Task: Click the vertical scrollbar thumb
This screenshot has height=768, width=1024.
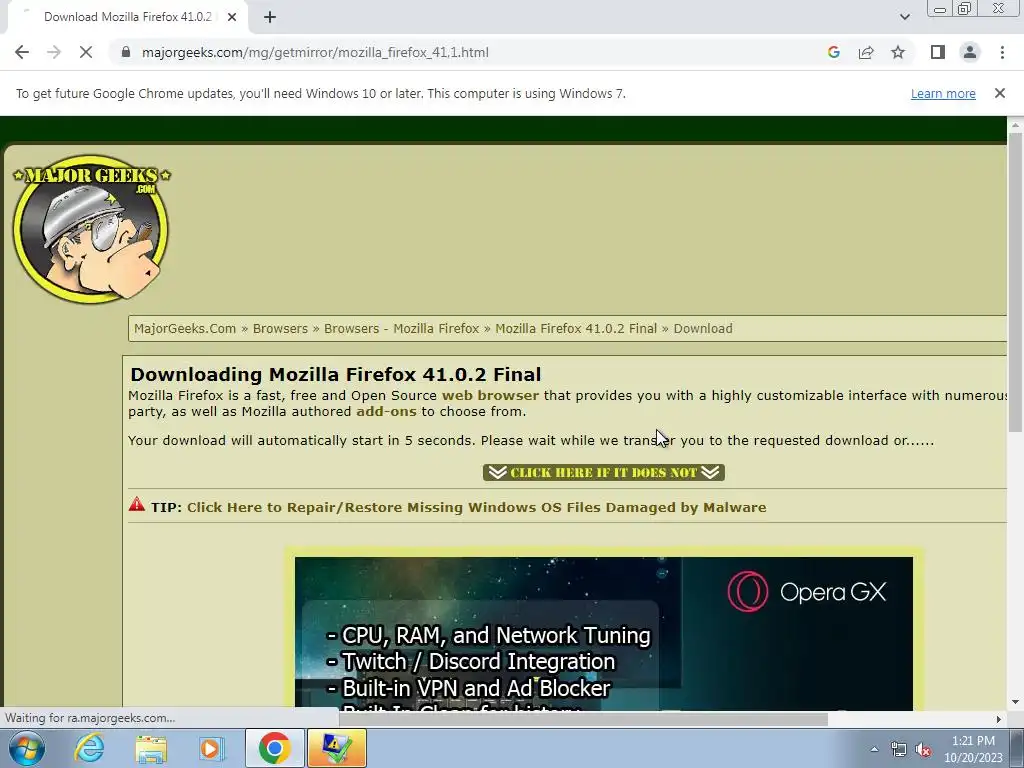Action: point(1015,281)
